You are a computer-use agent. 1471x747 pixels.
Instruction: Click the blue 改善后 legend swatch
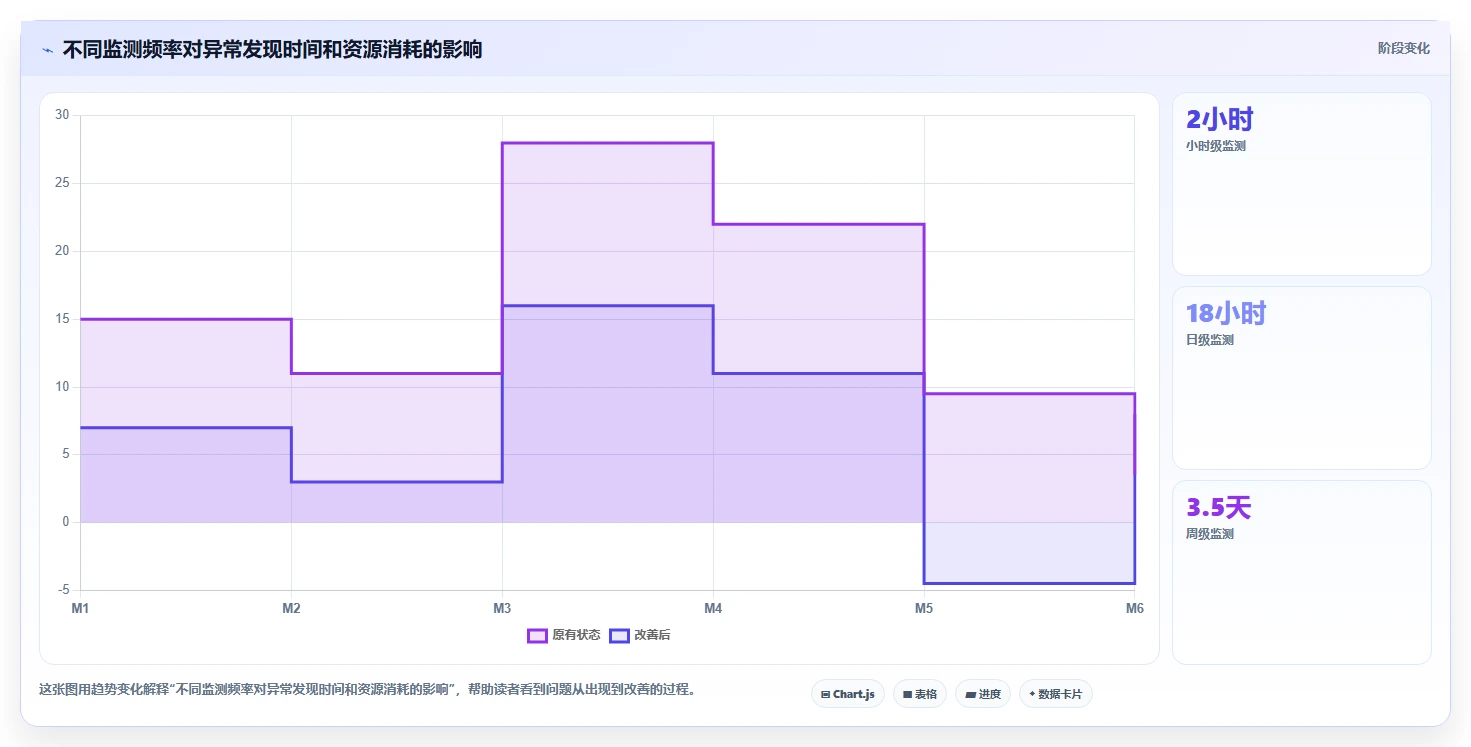619,635
